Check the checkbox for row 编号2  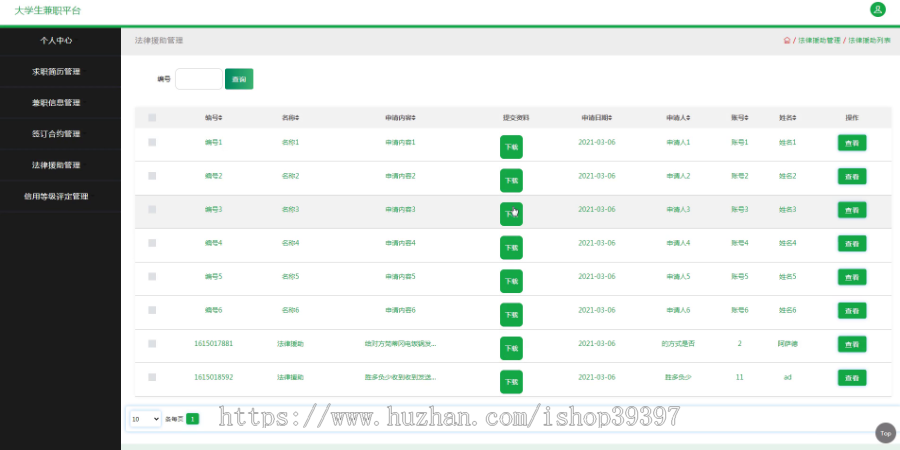(152, 176)
